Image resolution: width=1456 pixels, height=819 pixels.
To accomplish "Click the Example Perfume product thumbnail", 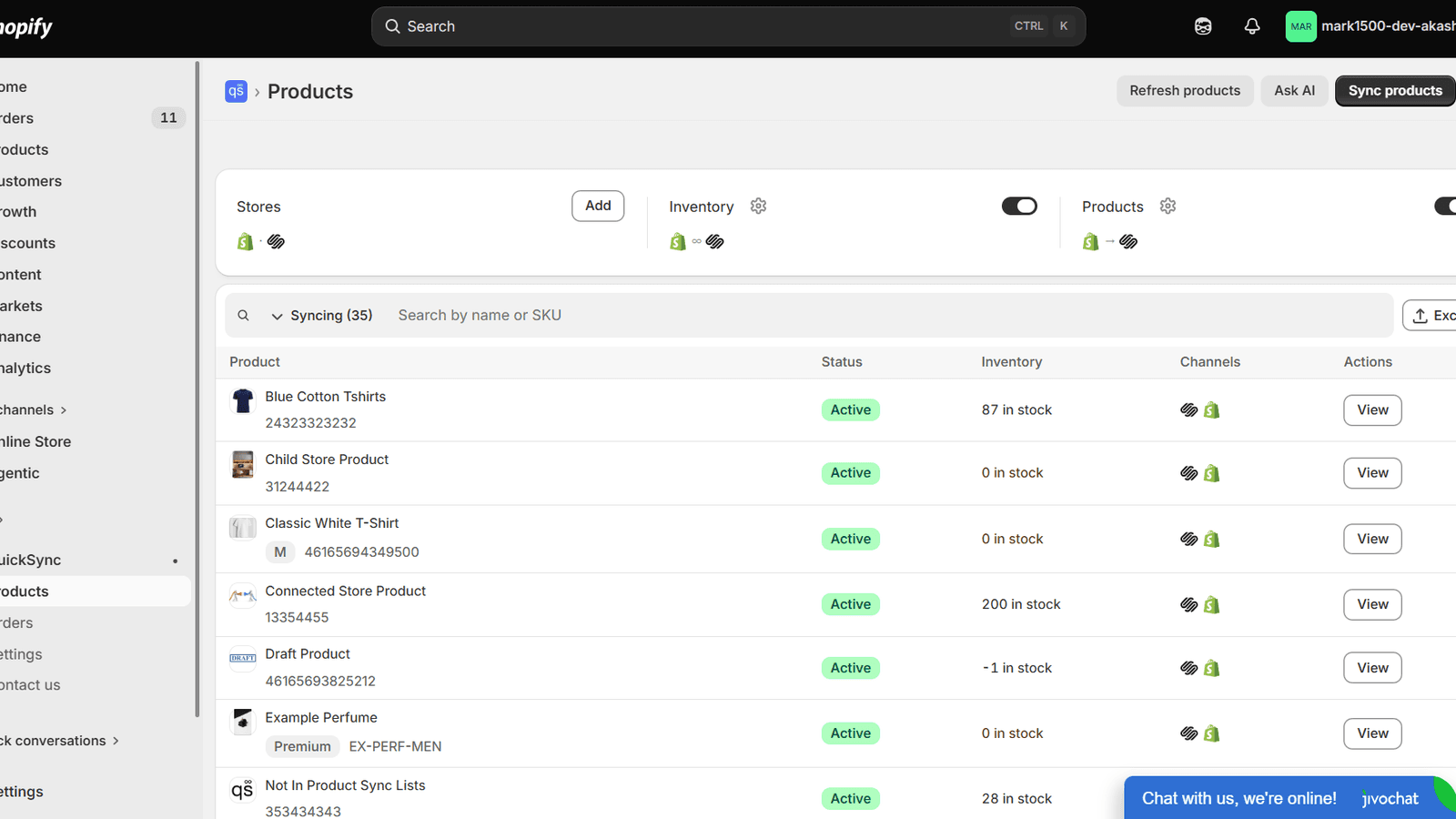I will [x=243, y=721].
